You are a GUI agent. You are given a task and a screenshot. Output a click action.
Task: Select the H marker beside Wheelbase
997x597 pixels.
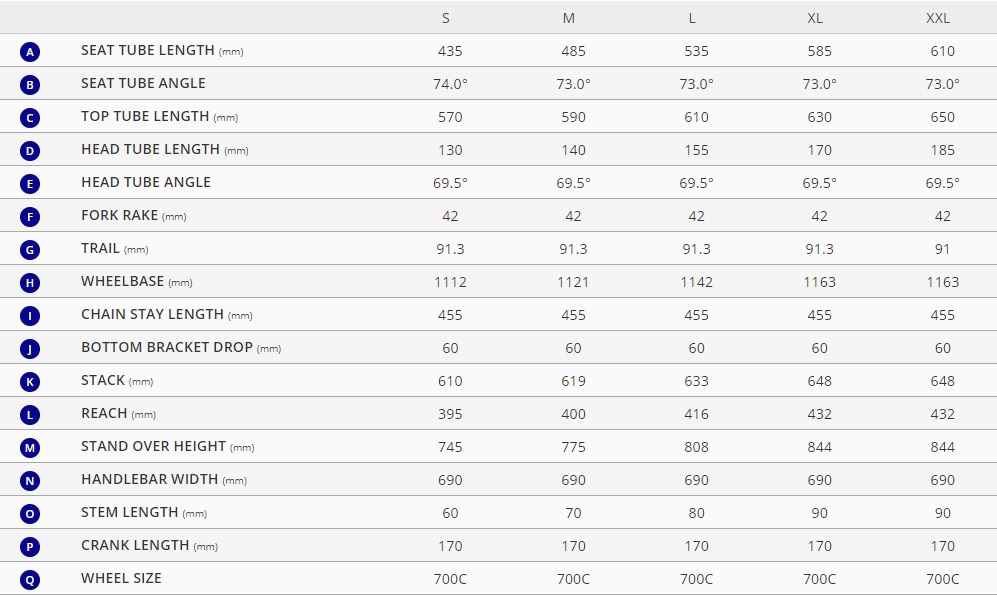coord(30,283)
